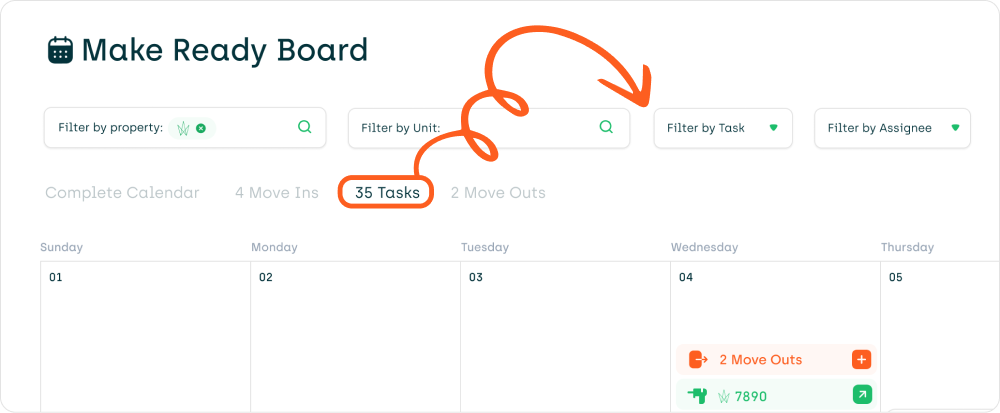Open unit 7890 with green arrow icon
Viewport: 1000px width, 413px height.
point(862,396)
